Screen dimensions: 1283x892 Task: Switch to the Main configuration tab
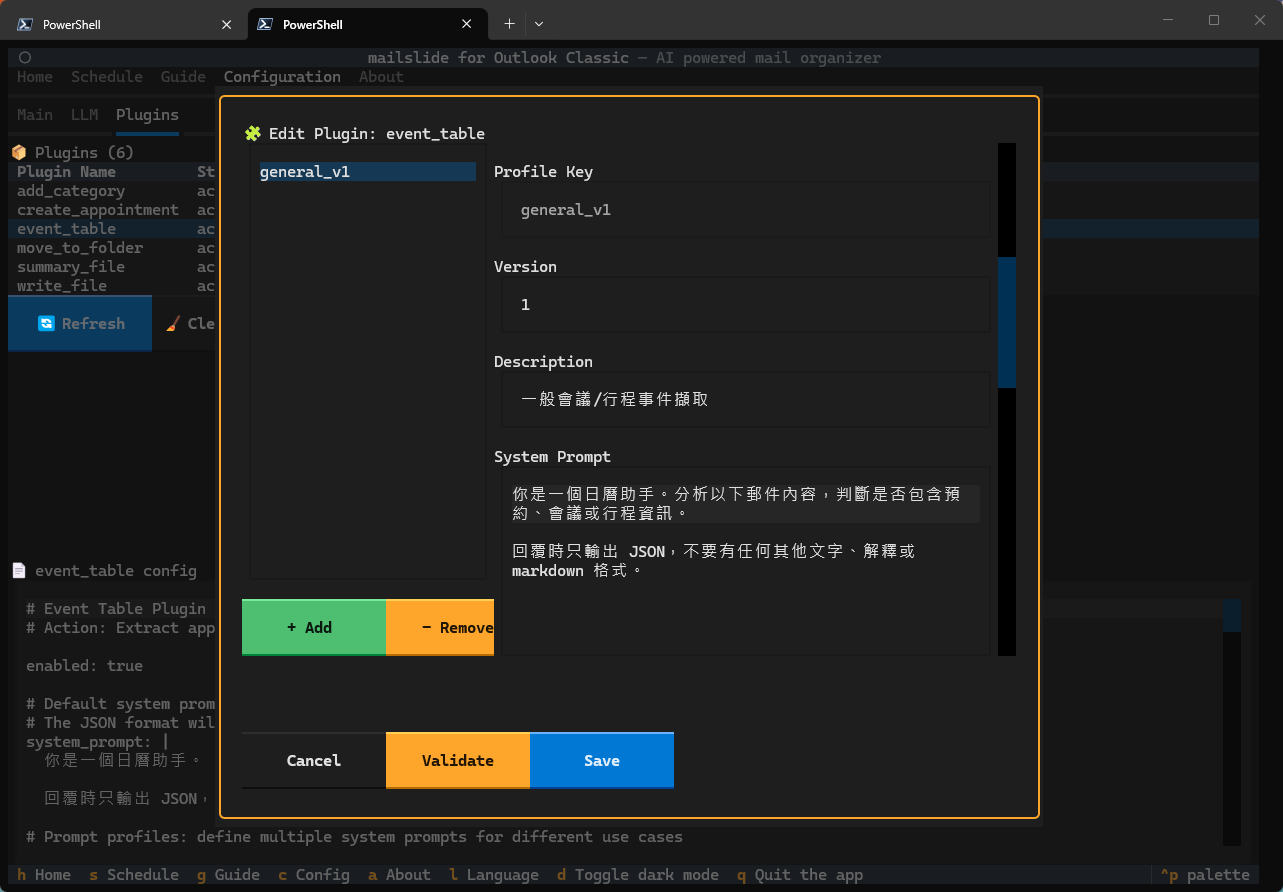[x=35, y=114]
